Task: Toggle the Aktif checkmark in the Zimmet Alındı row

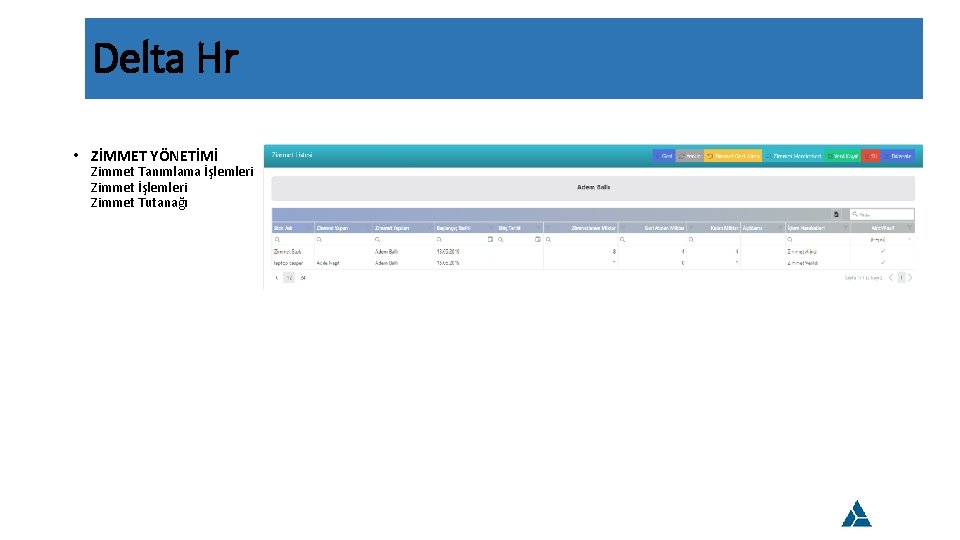Action: point(882,251)
